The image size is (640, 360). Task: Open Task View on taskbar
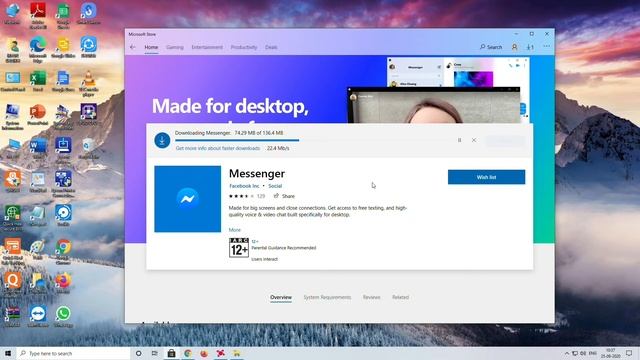tap(155, 353)
